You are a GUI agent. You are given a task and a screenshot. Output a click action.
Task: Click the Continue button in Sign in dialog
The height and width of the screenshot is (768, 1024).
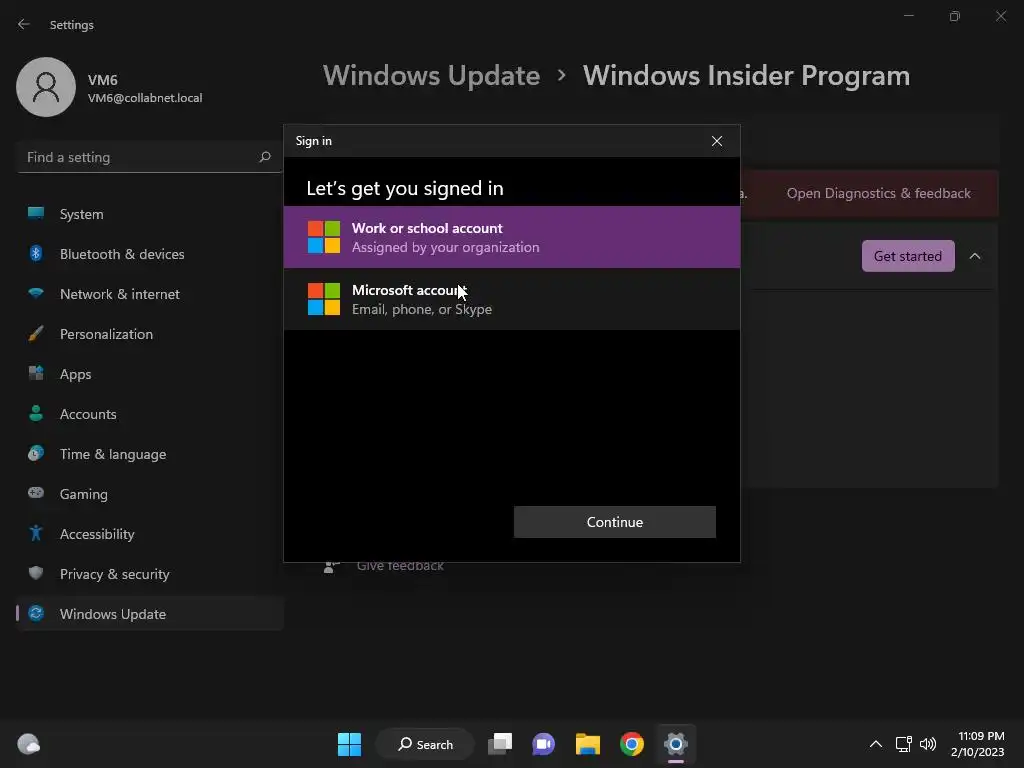click(x=615, y=522)
